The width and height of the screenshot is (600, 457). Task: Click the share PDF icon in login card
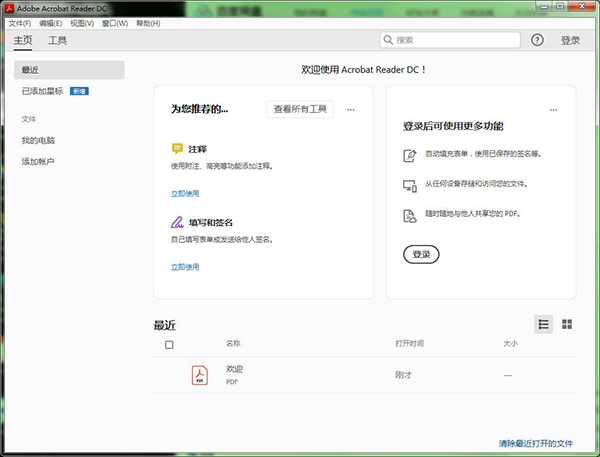[x=409, y=216]
